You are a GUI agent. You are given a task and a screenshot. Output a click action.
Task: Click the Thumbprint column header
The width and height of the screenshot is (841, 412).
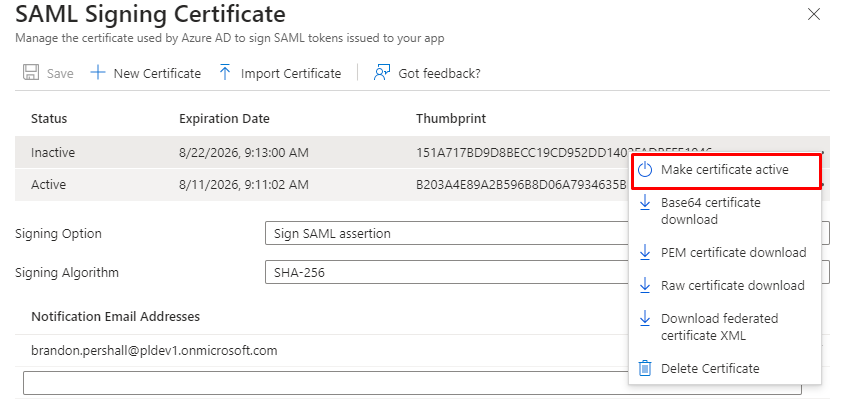coord(450,118)
